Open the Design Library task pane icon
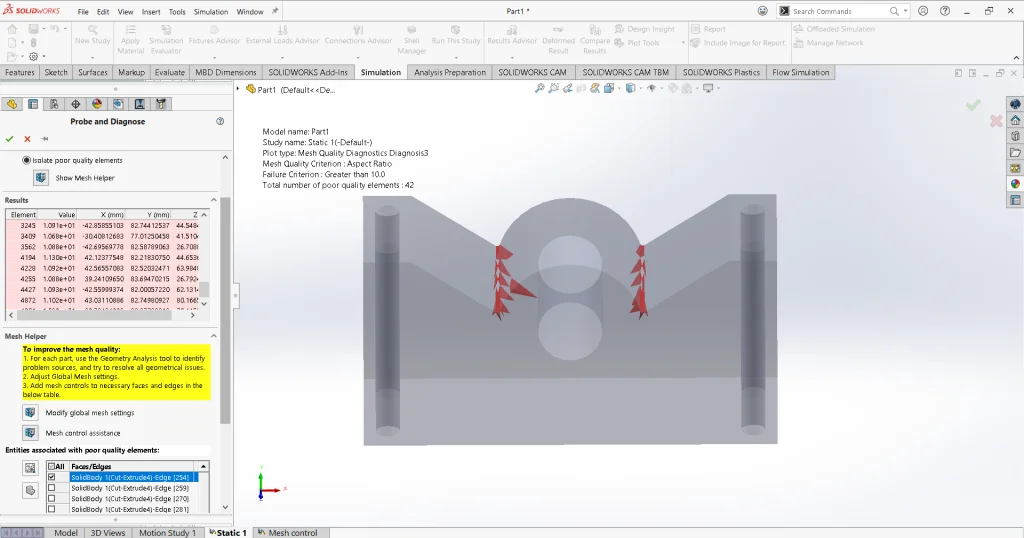The height and width of the screenshot is (538, 1024). click(1015, 136)
